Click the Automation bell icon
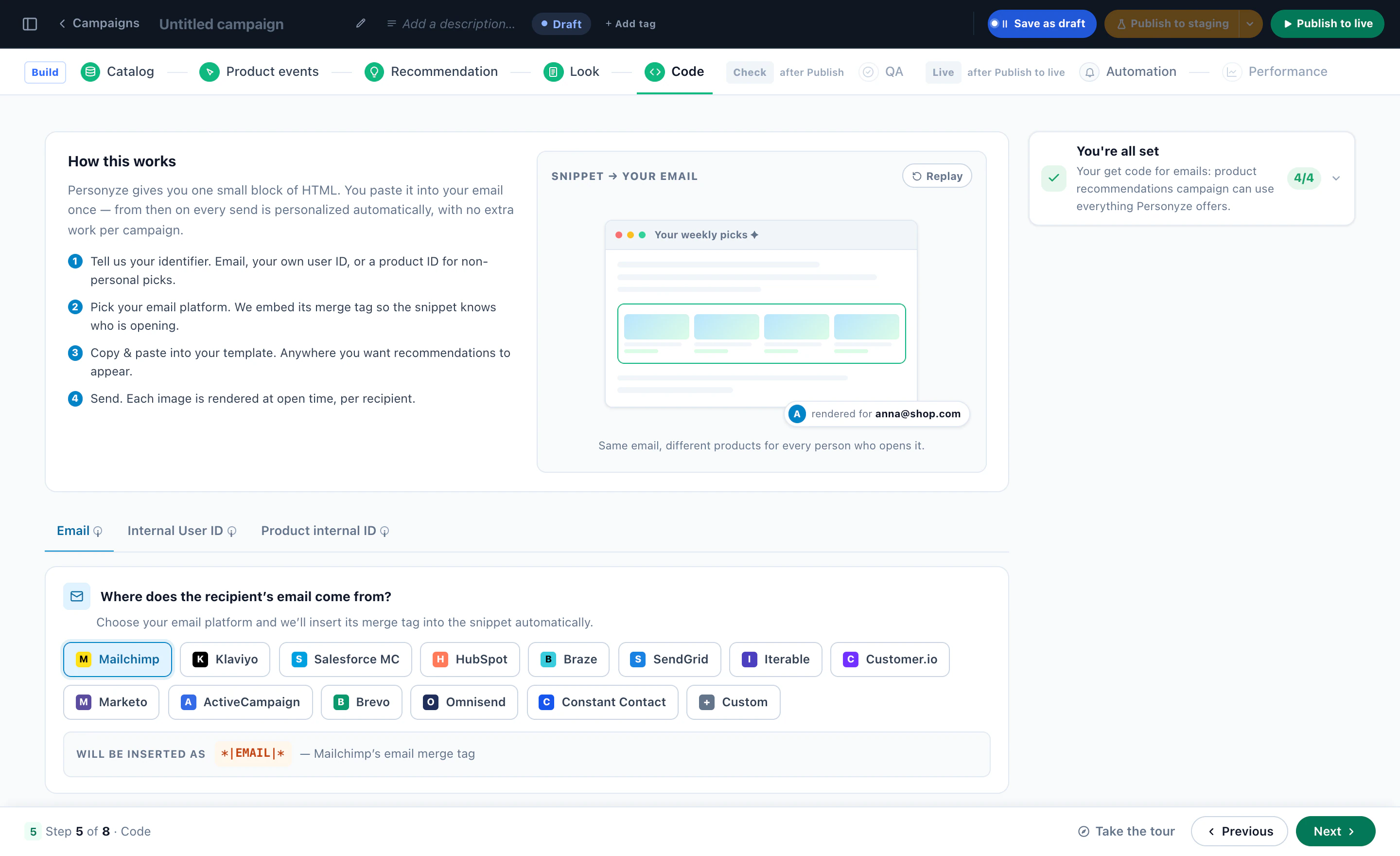Screen dimensions: 1400x856 [1089, 71]
